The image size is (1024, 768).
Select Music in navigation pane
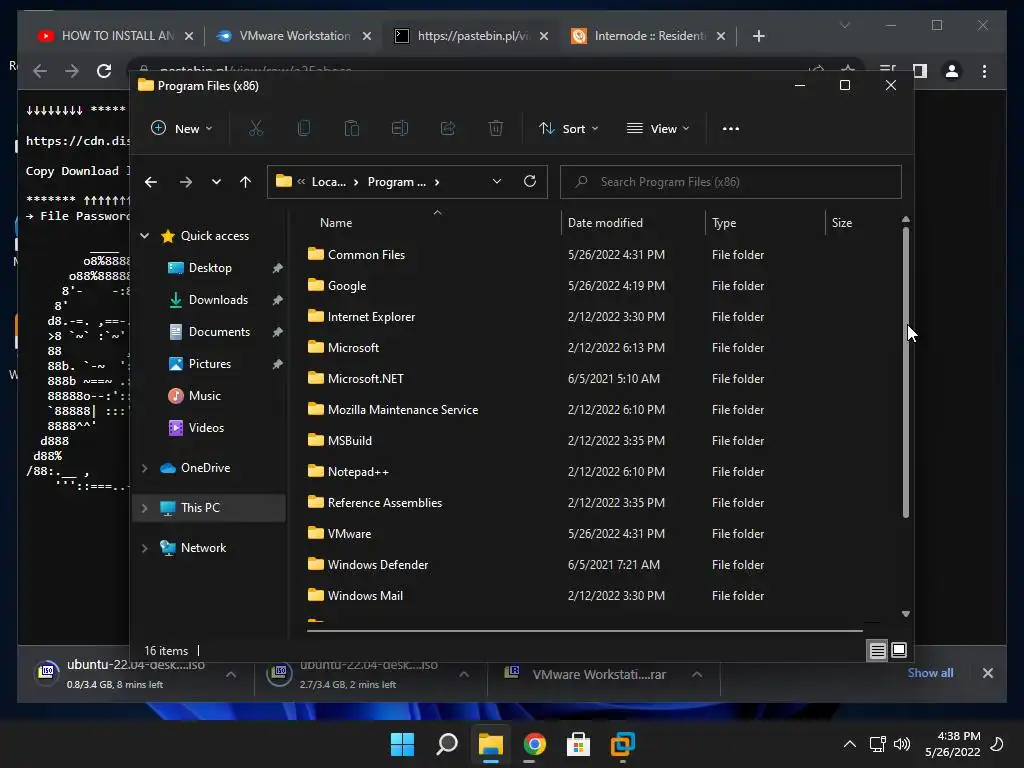[x=204, y=396]
